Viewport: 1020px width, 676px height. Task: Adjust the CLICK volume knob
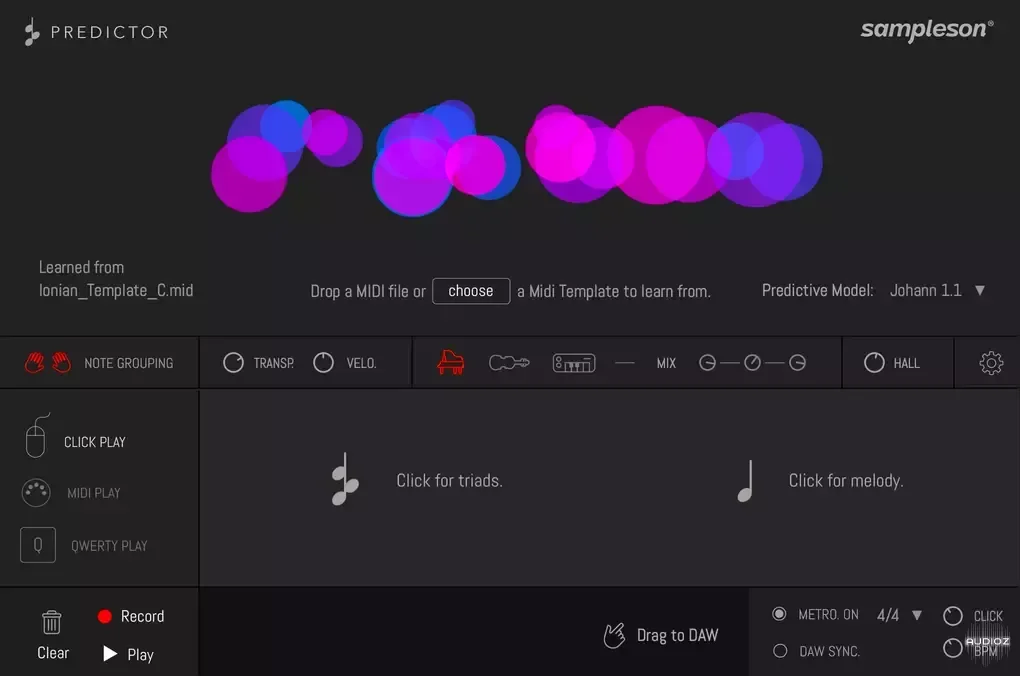tap(953, 615)
